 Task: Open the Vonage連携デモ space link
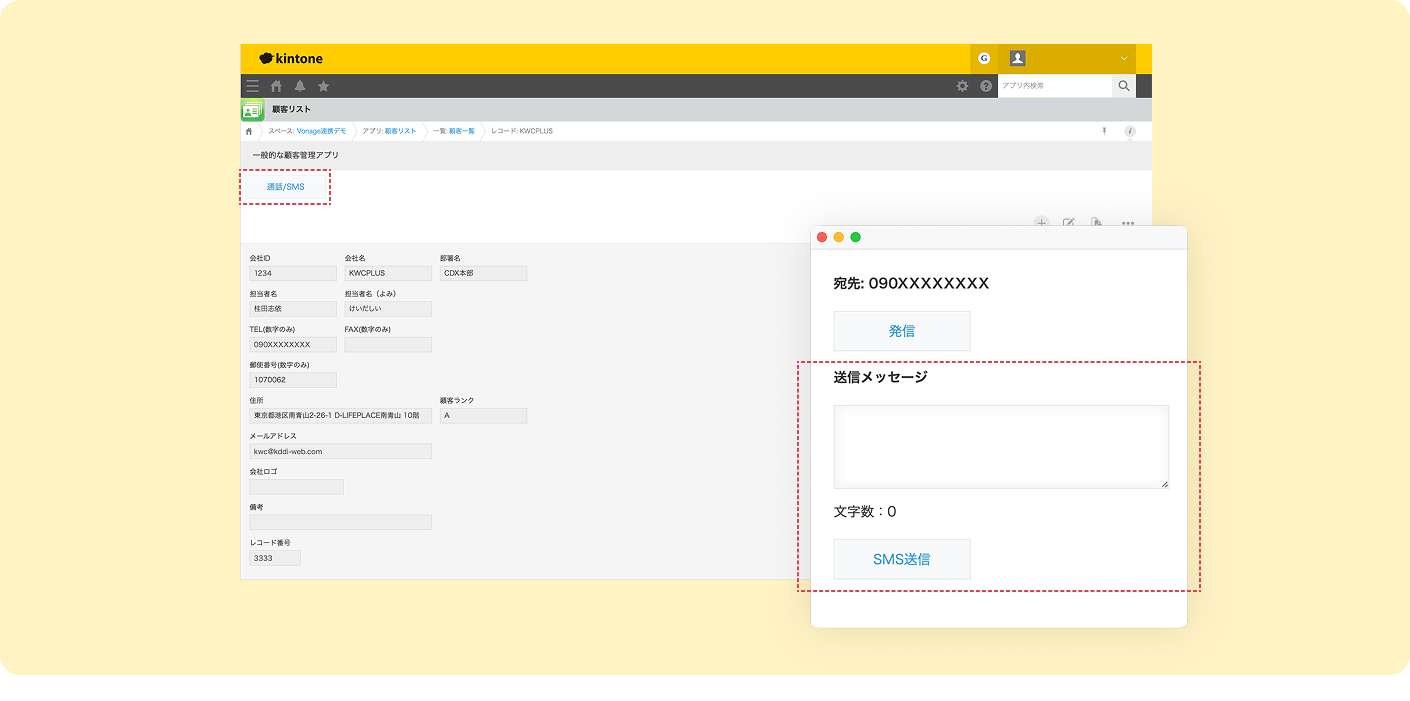pyautogui.click(x=321, y=131)
